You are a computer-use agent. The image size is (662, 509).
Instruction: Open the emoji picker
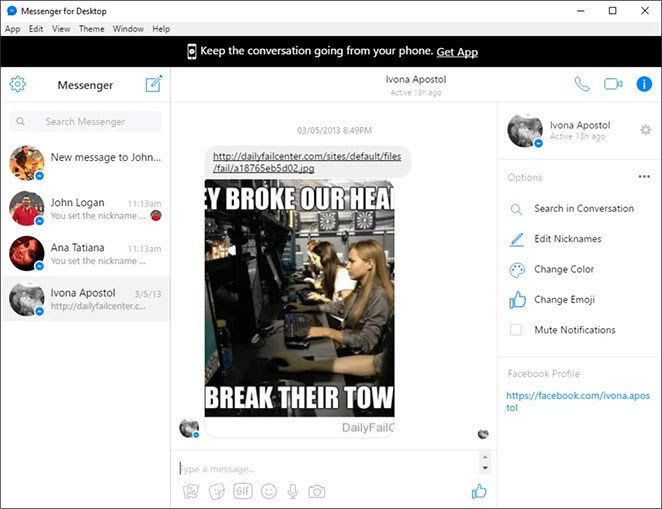pos(269,491)
